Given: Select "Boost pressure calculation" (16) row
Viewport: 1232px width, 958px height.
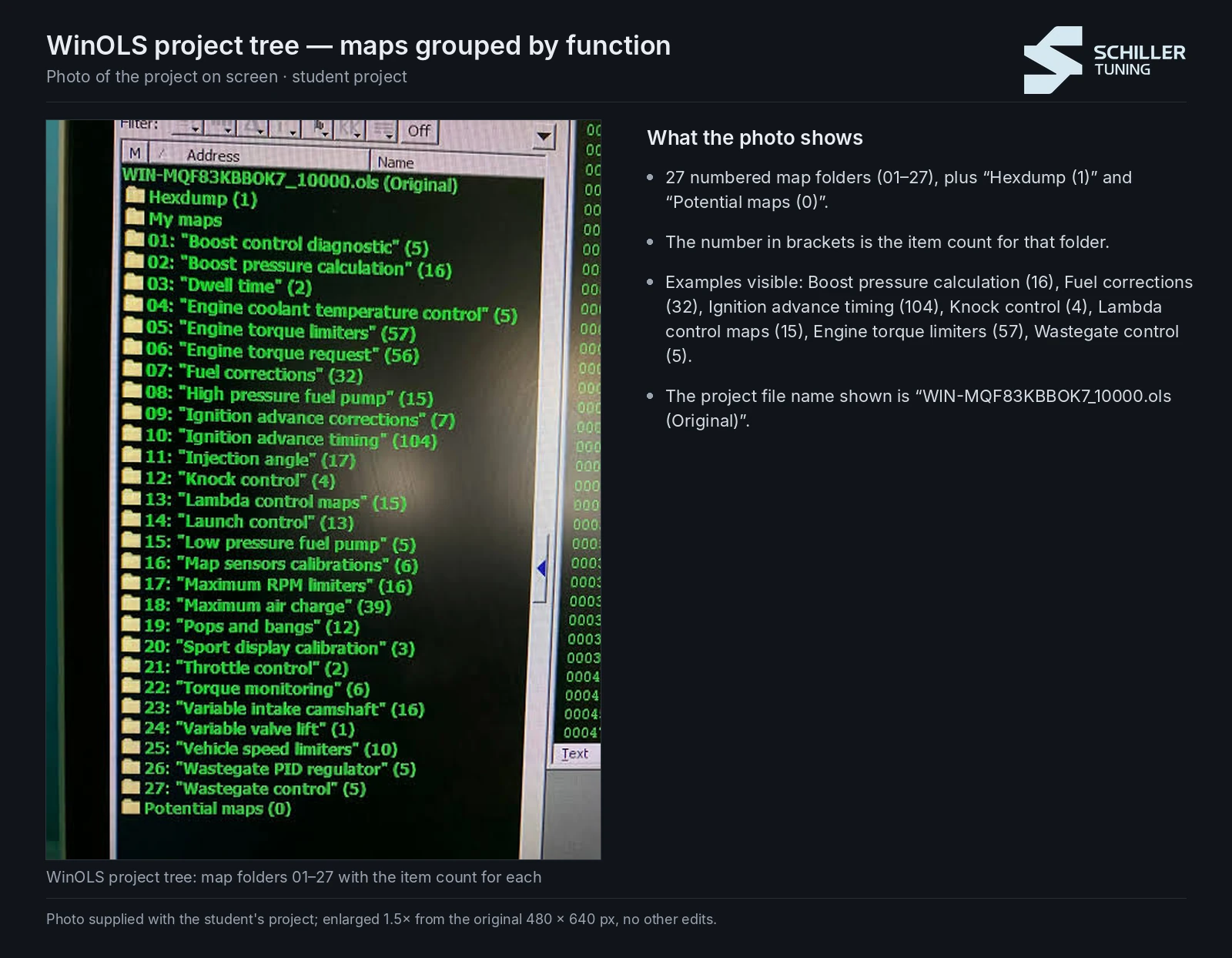Looking at the screenshot, I should point(288,265).
